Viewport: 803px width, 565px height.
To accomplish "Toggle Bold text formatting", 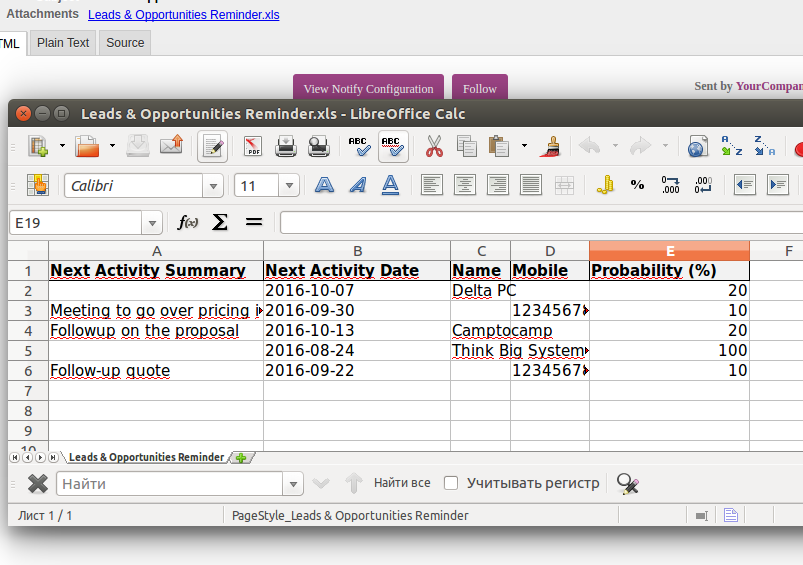I will pyautogui.click(x=324, y=184).
